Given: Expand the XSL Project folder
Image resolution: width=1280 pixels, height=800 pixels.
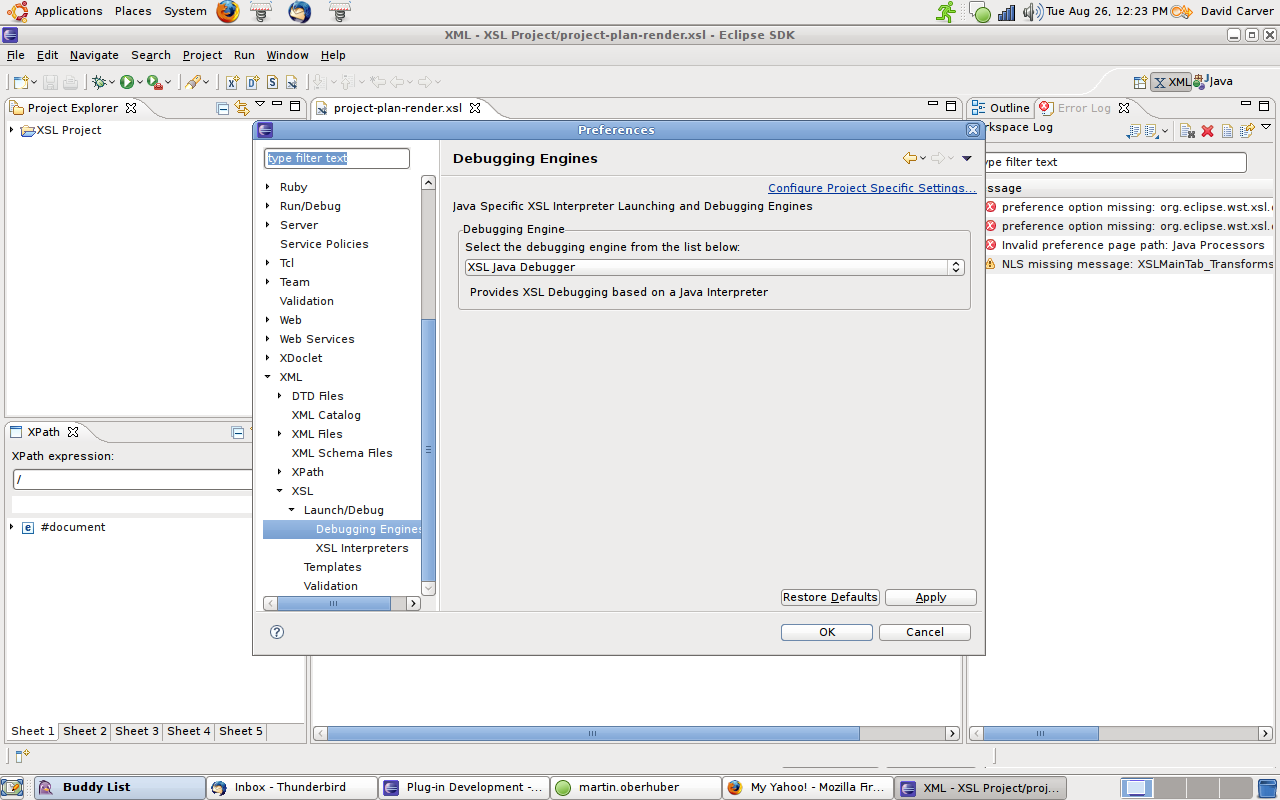Looking at the screenshot, I should (x=12, y=130).
